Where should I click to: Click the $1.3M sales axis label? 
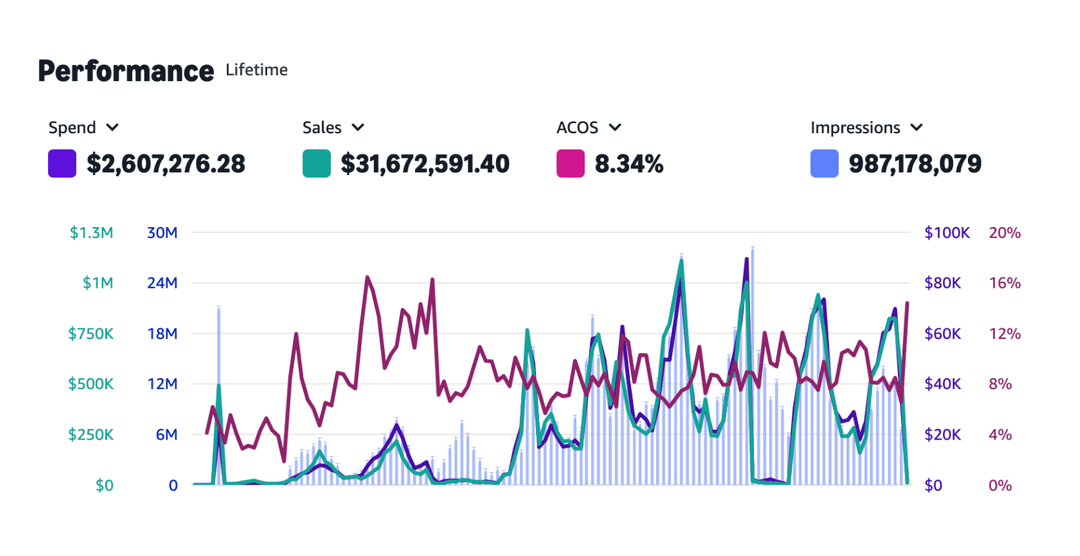coord(91,233)
